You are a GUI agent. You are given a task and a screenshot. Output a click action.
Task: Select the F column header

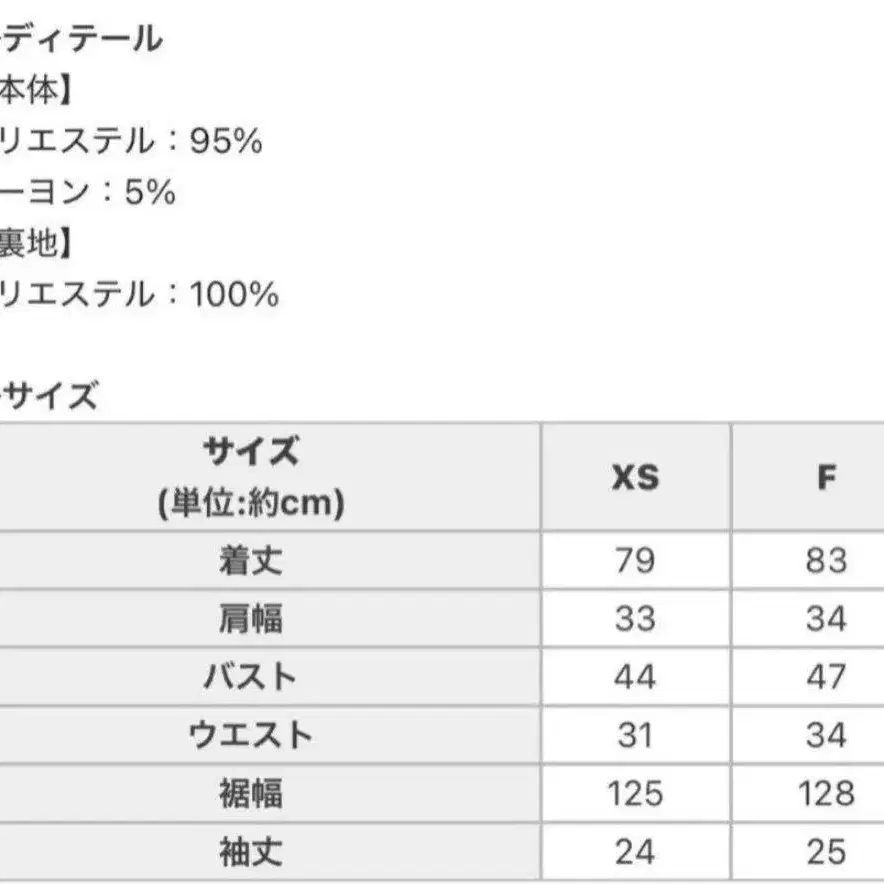826,478
